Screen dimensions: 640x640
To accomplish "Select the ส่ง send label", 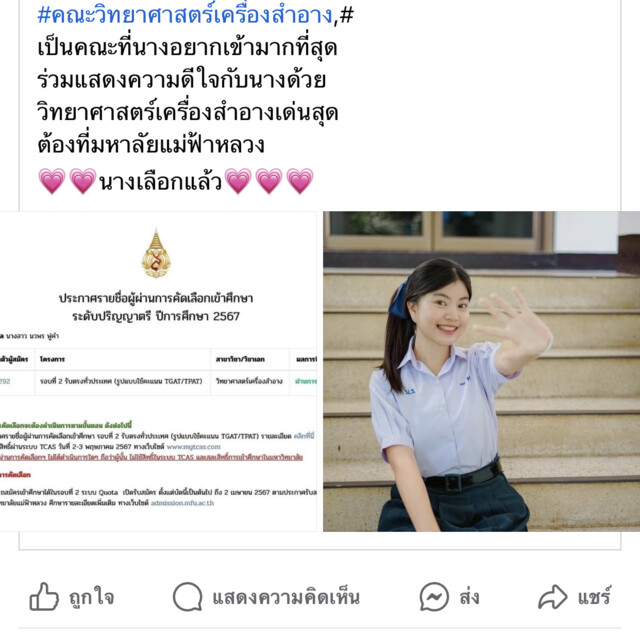I will 469,597.
